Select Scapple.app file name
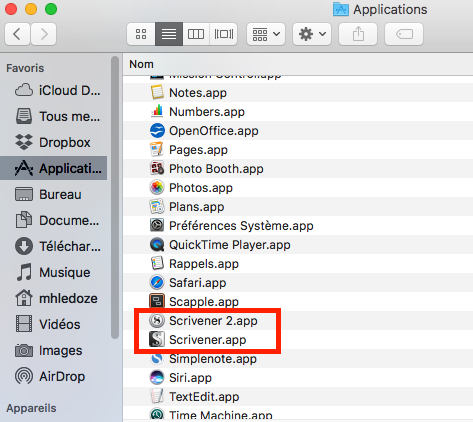This screenshot has height=422, width=473. [x=204, y=302]
